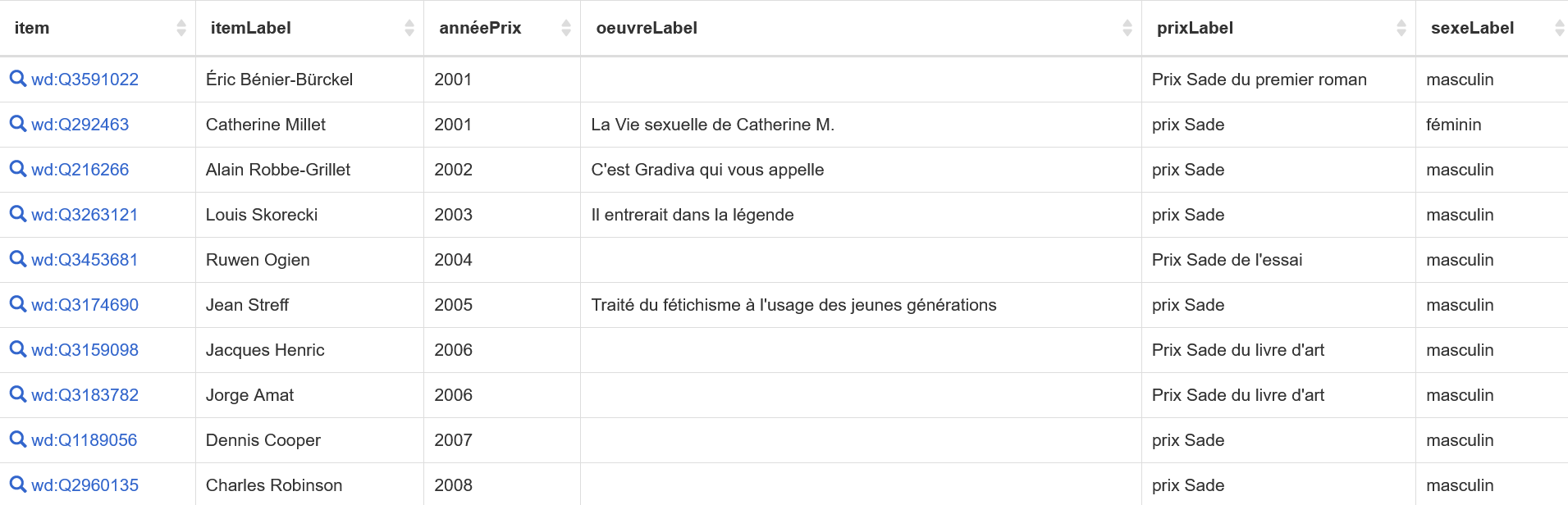This screenshot has height=505, width=1568.
Task: Sort by itemLabel using sort arrows
Action: 409,28
